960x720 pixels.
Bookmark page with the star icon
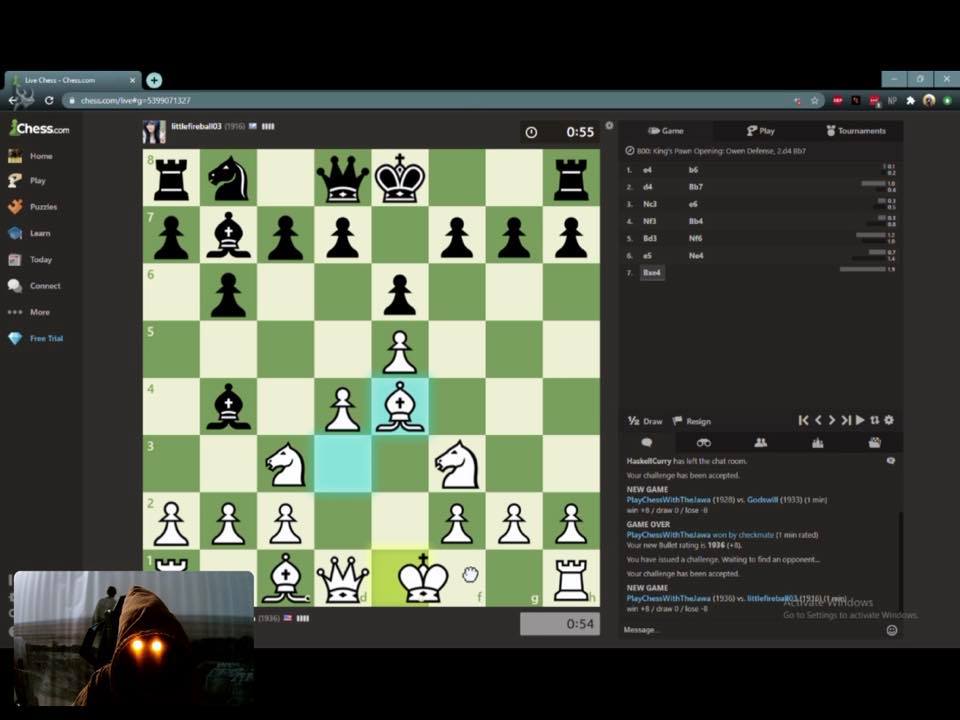pos(815,101)
